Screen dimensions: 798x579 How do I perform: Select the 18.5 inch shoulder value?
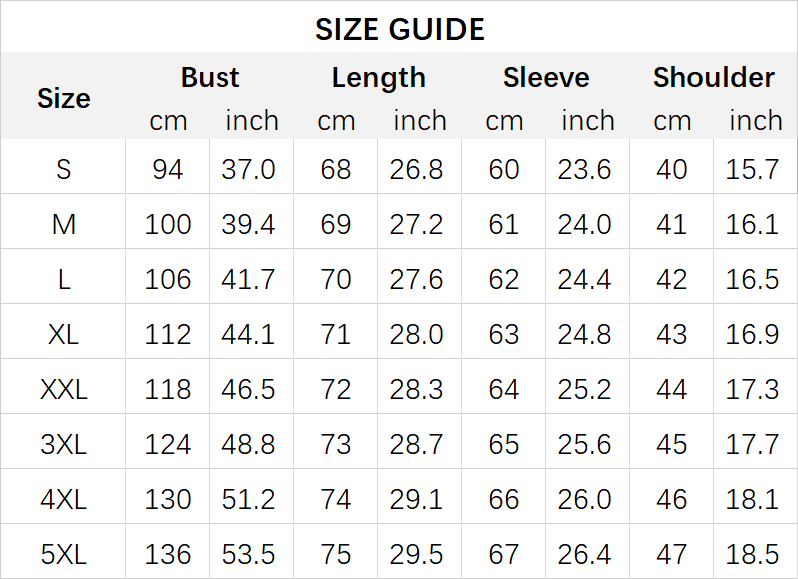pos(753,553)
